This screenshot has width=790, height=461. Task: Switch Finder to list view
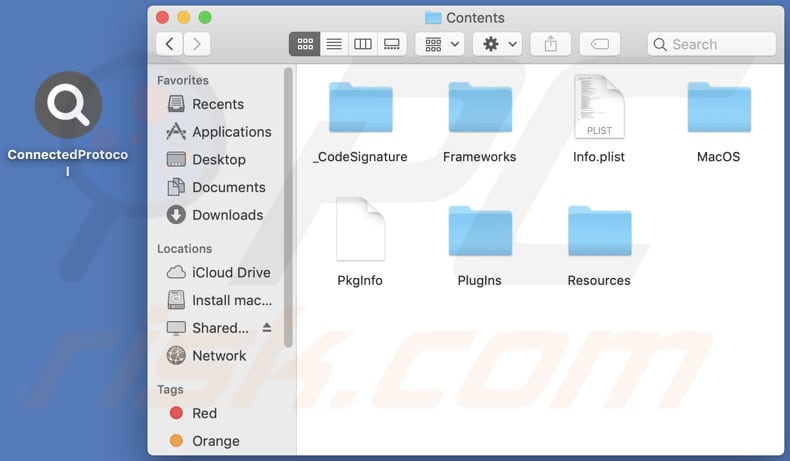click(334, 44)
